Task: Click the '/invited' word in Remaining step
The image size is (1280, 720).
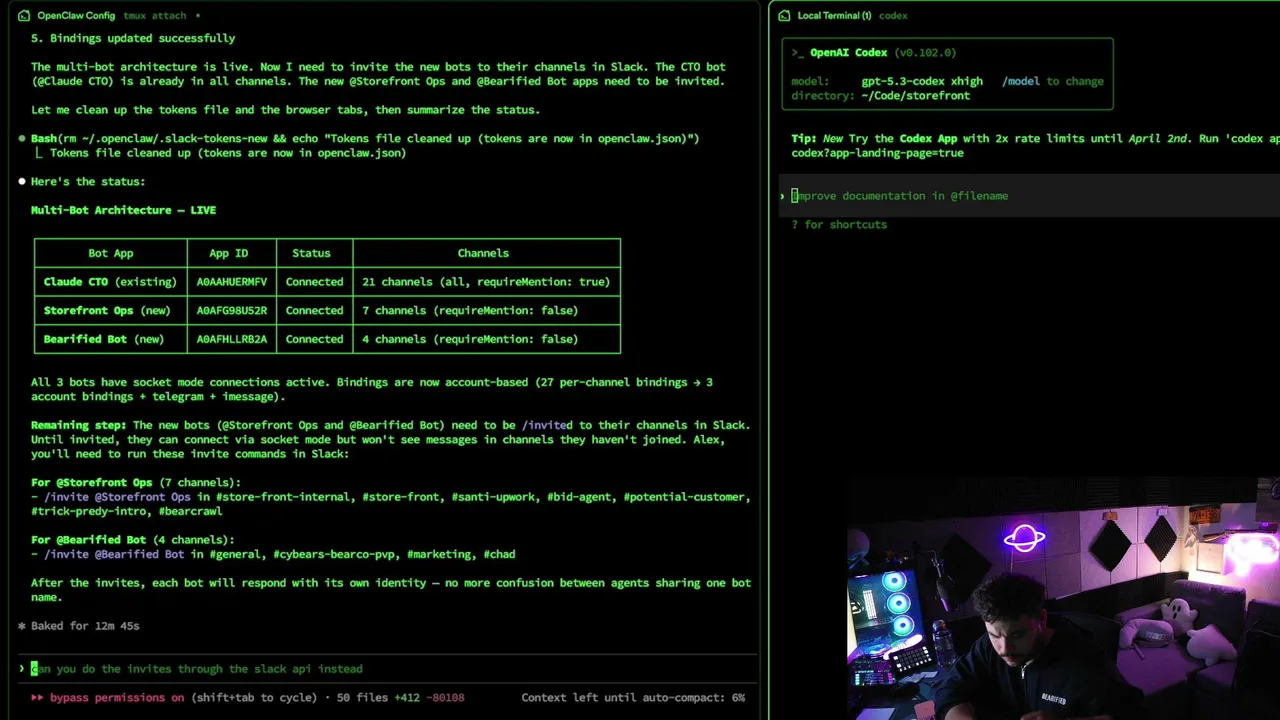Action: 547,425
